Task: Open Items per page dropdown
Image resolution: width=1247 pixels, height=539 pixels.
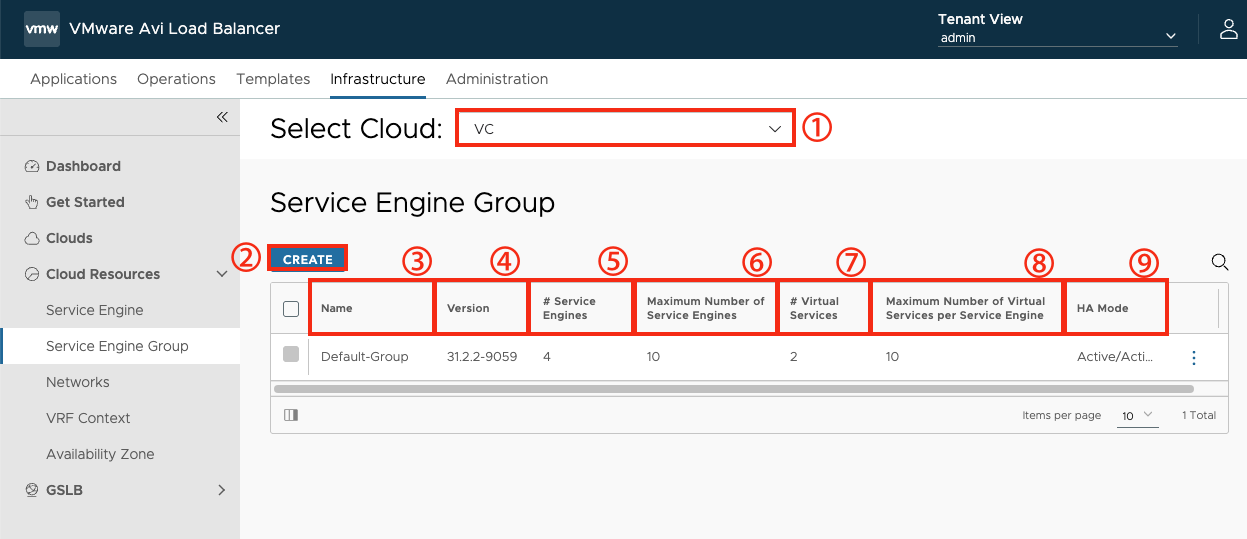Action: (1137, 415)
